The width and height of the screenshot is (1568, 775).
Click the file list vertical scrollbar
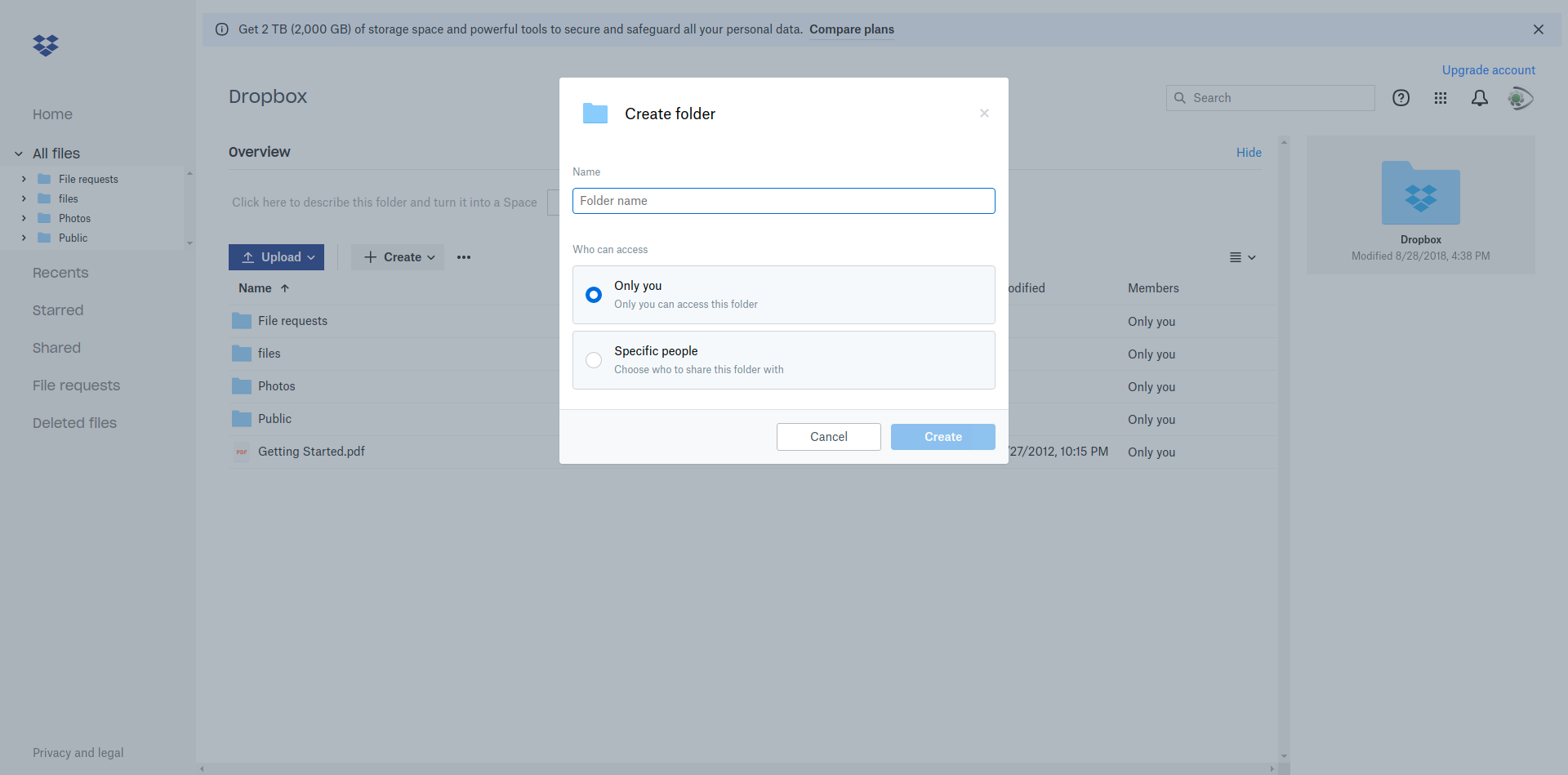1284,449
